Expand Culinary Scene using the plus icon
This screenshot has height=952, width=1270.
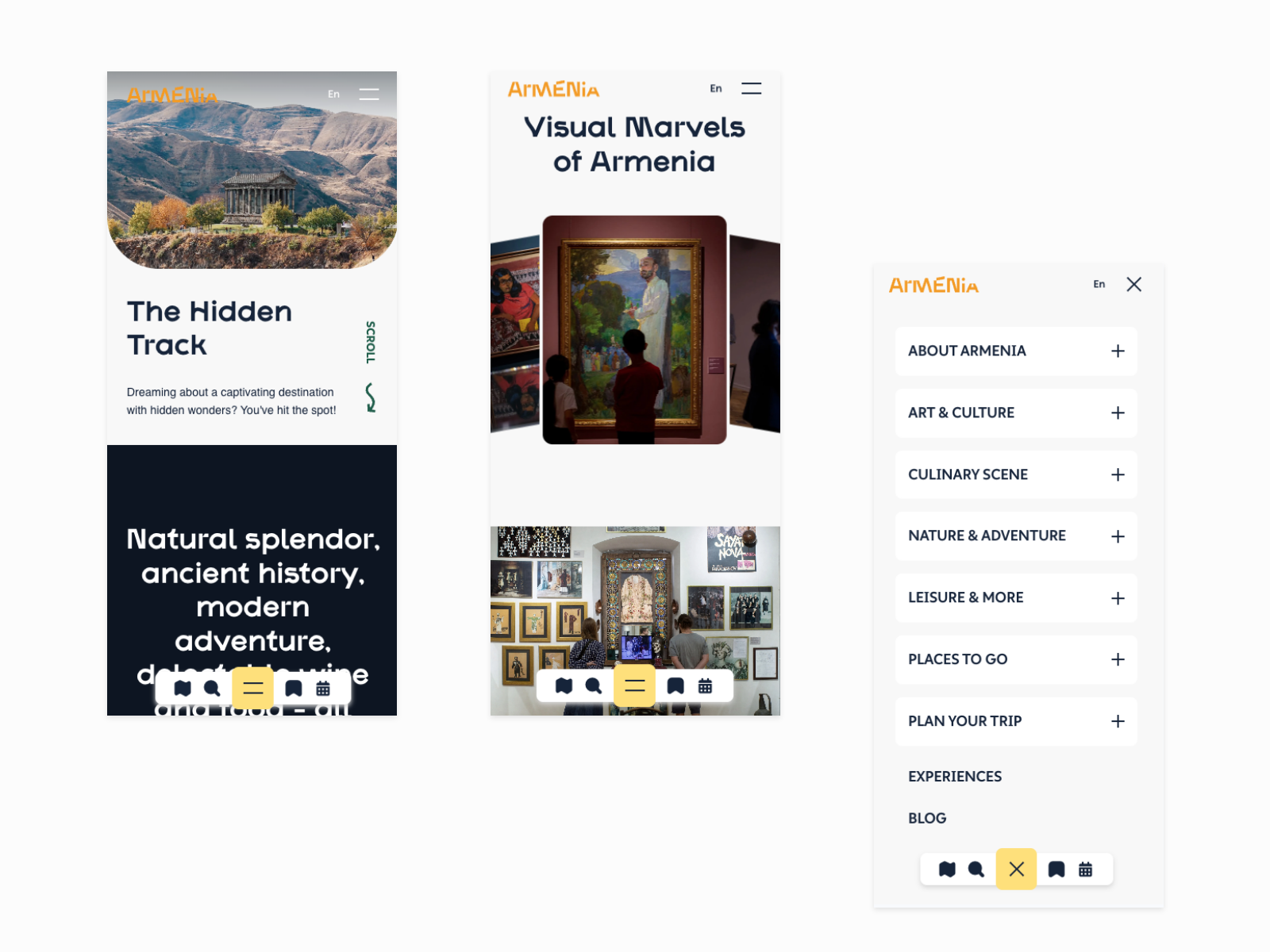(x=1118, y=475)
